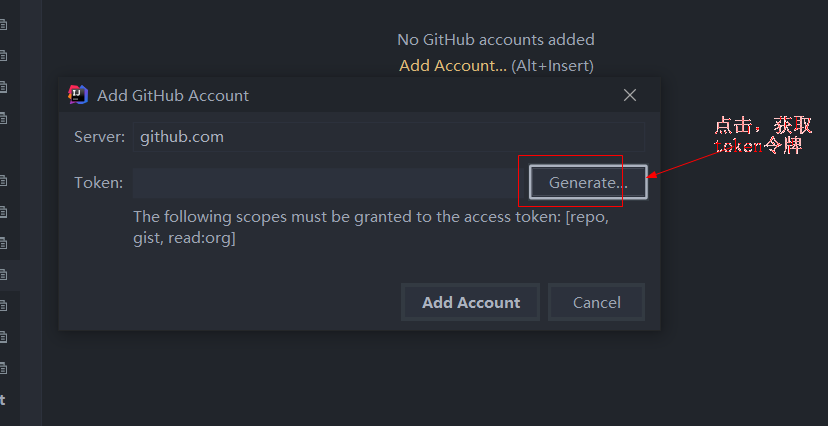Click the last sidebar row icon above bold 't'
Image resolution: width=828 pixels, height=426 pixels.
3,368
